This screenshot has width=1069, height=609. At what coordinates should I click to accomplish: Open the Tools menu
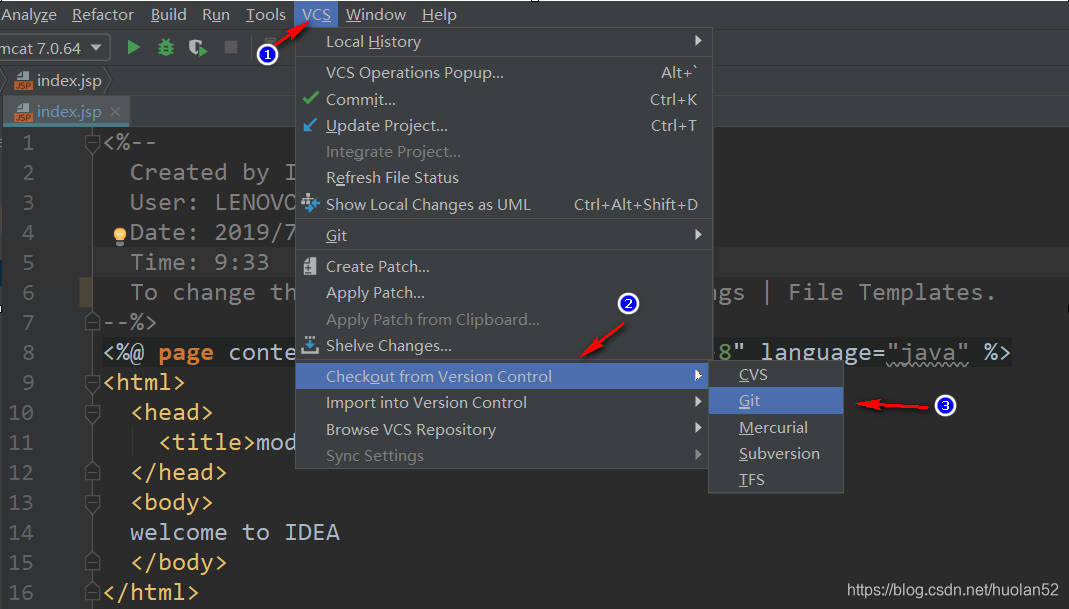[265, 14]
